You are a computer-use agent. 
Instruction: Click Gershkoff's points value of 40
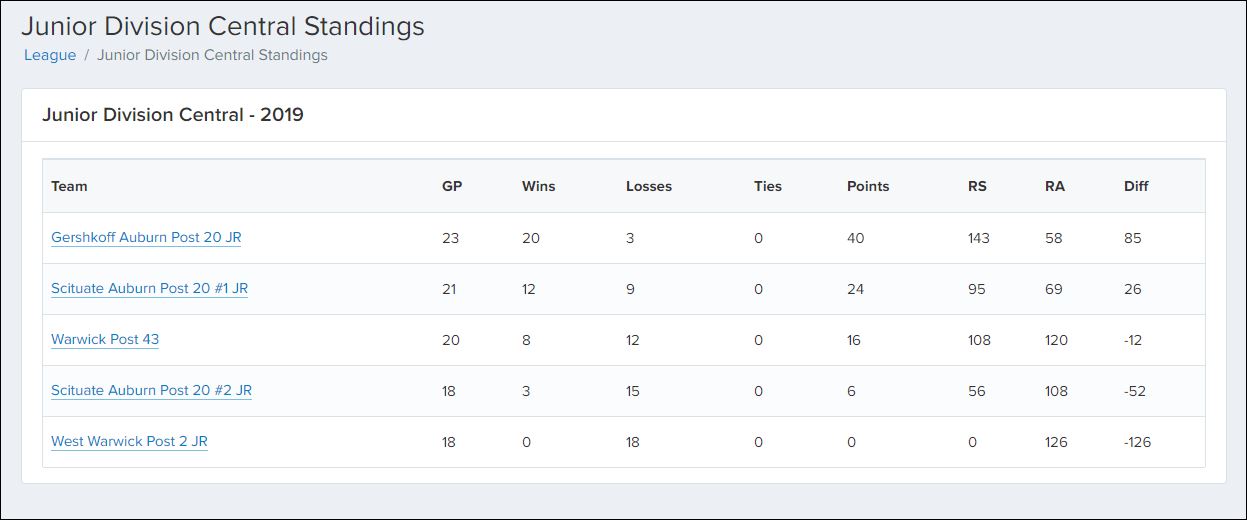855,239
